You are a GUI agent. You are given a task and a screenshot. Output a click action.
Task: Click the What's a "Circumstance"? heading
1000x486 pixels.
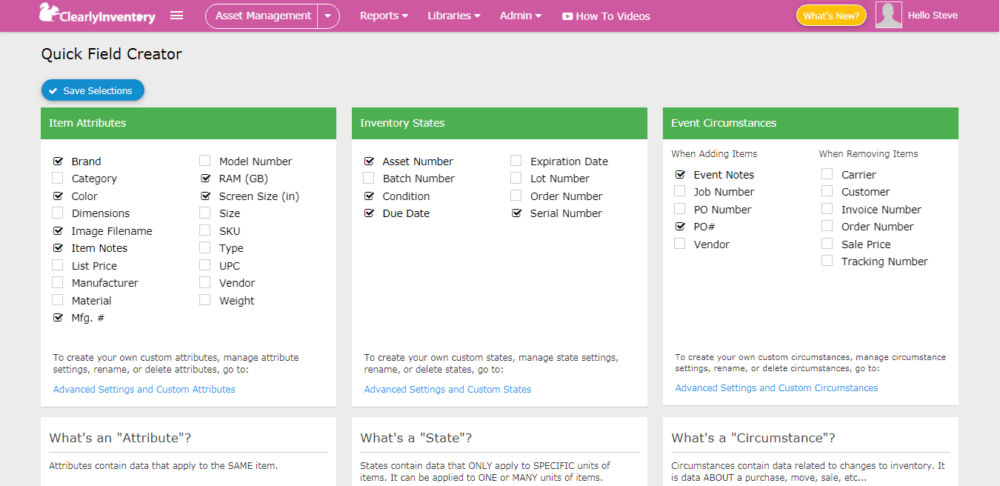tap(753, 438)
